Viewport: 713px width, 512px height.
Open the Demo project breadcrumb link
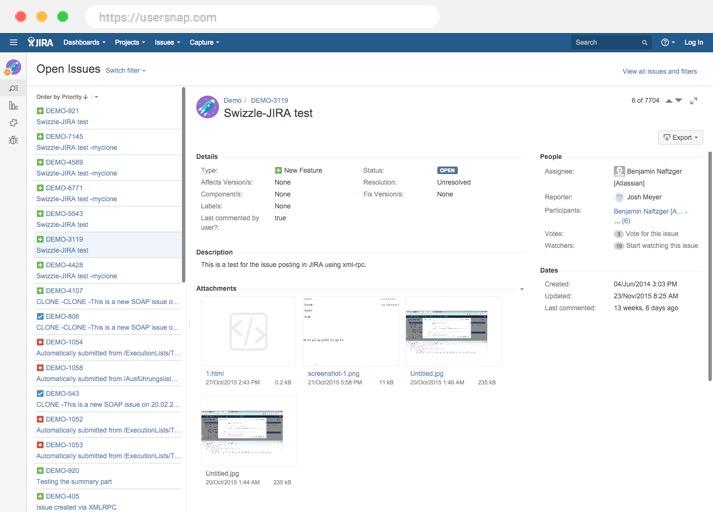[232, 100]
